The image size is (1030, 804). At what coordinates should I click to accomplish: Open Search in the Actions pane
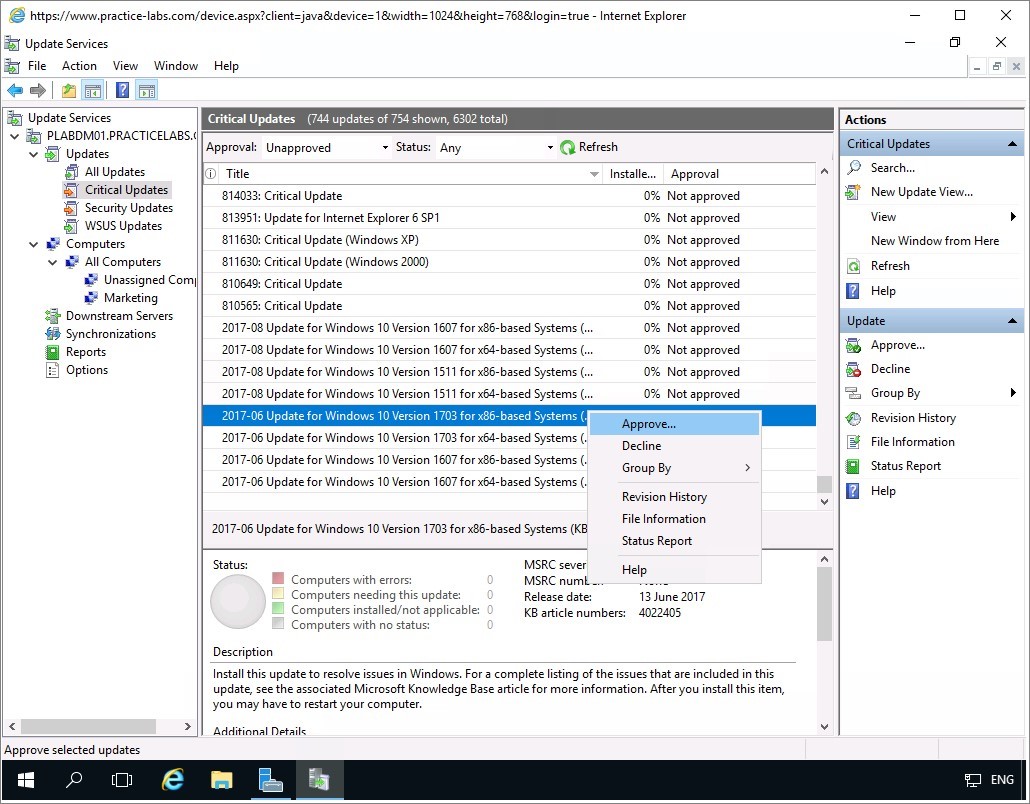click(x=892, y=168)
